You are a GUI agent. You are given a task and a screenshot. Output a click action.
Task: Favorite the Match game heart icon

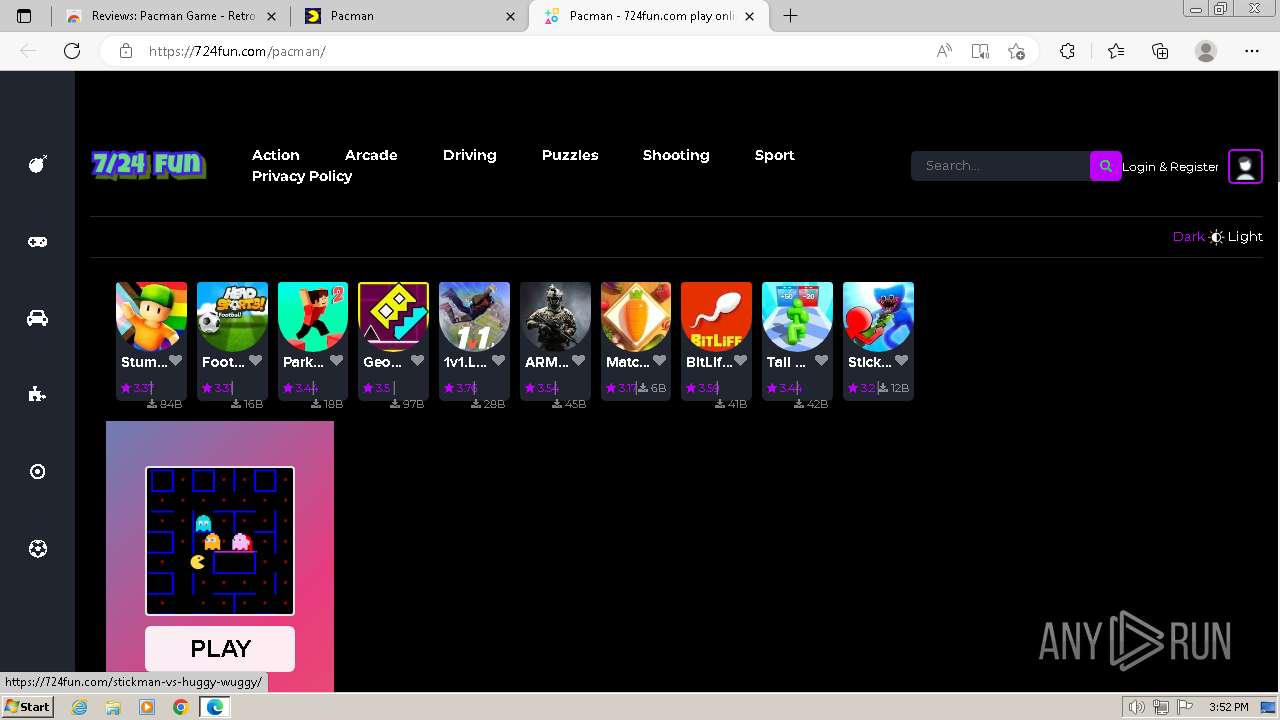pos(659,361)
